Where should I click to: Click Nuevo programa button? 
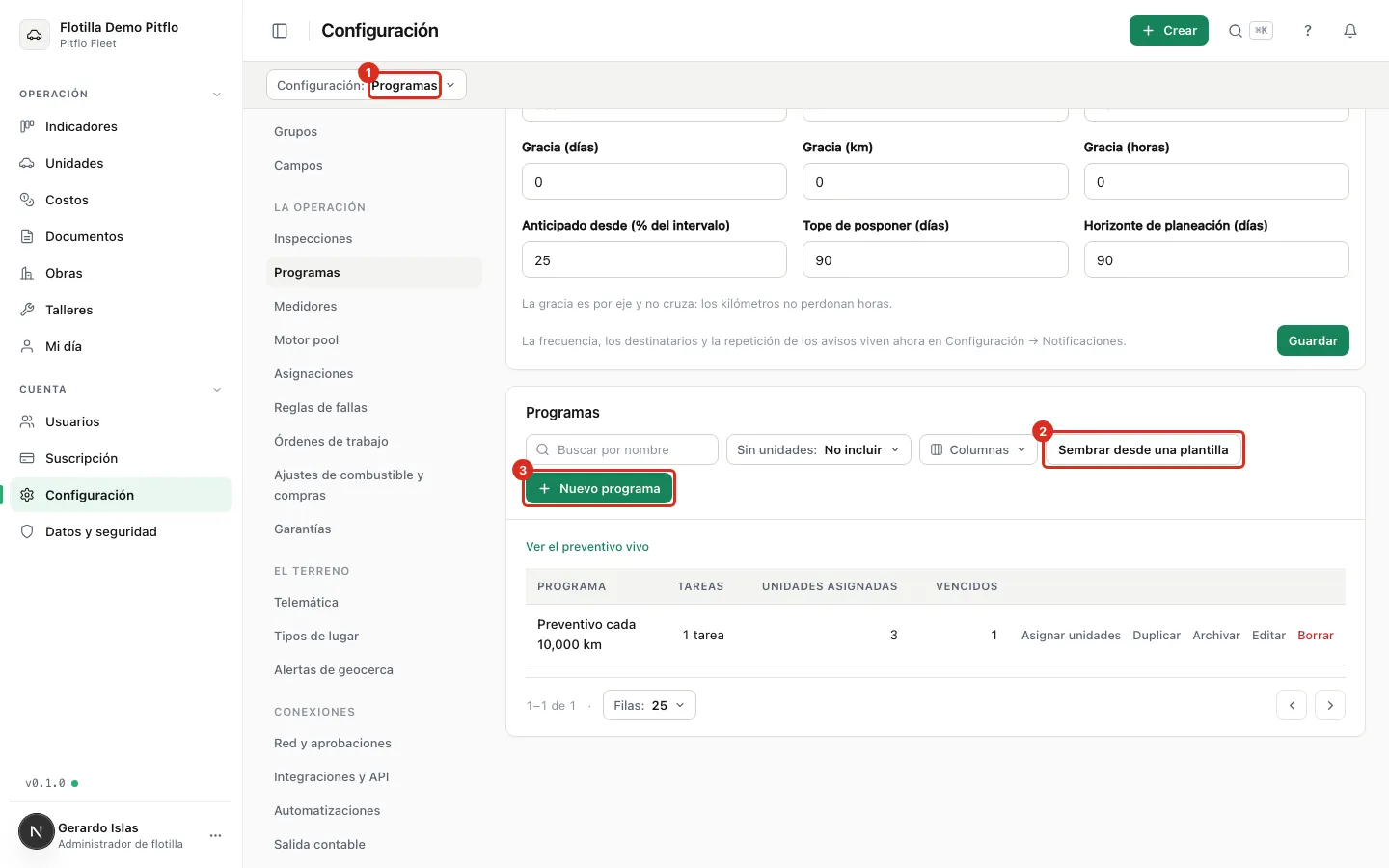(x=599, y=488)
